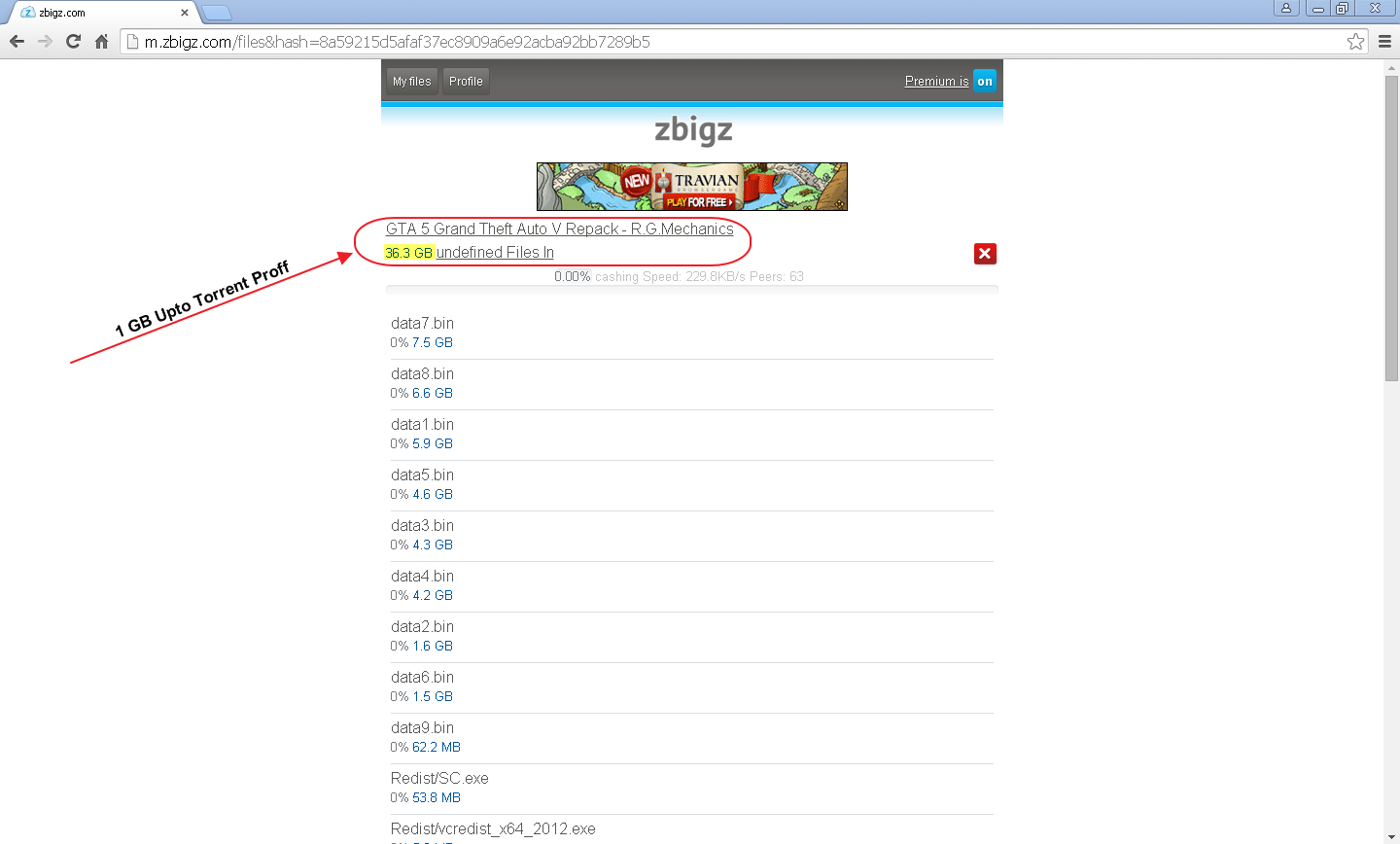The height and width of the screenshot is (844, 1400).
Task: Select the data3.bin file
Action: tap(422, 526)
